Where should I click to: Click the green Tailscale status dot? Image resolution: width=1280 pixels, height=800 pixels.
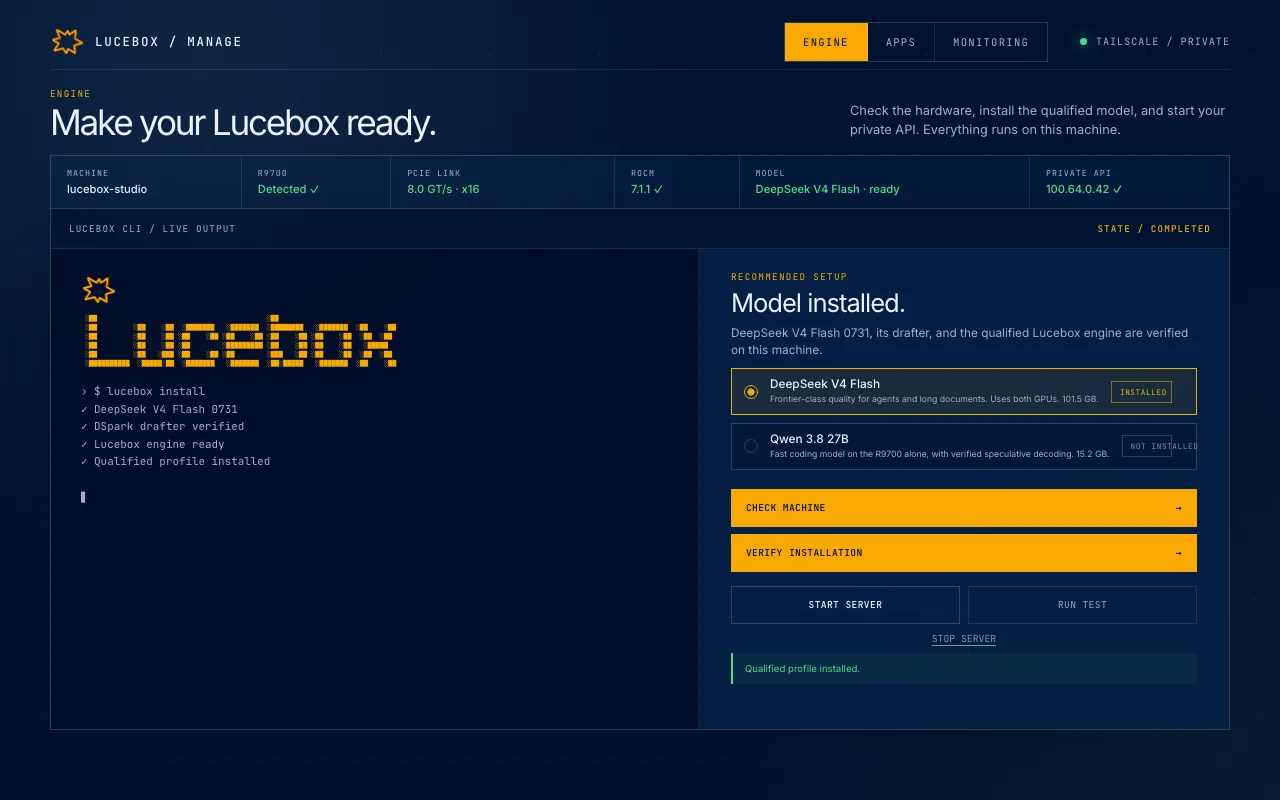tap(1083, 42)
